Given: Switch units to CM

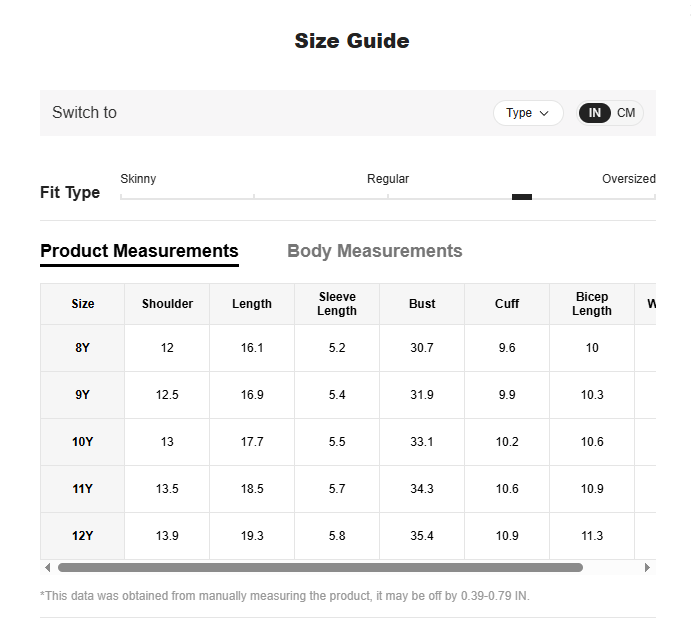Looking at the screenshot, I should point(626,113).
